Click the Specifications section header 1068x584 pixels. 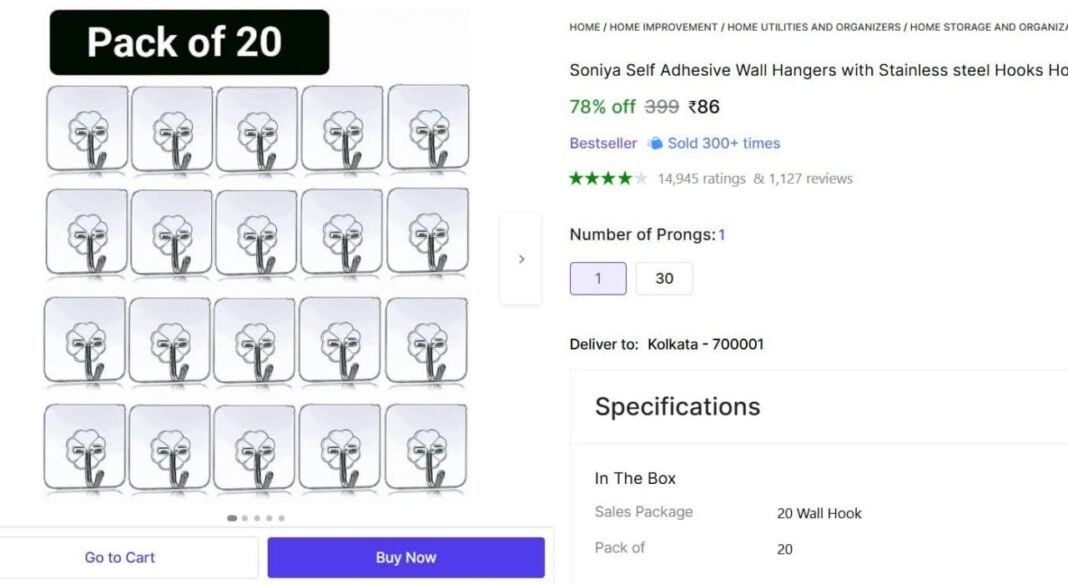tap(678, 406)
